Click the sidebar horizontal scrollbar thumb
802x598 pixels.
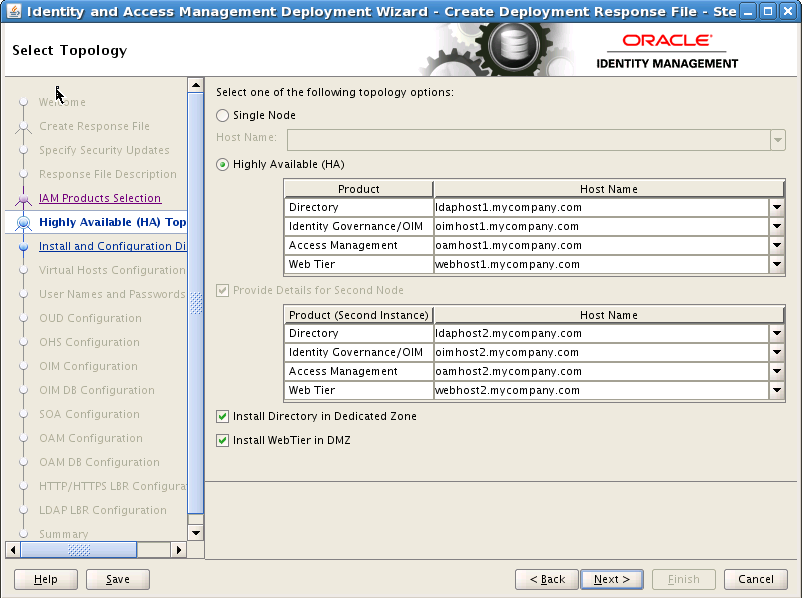(79, 550)
